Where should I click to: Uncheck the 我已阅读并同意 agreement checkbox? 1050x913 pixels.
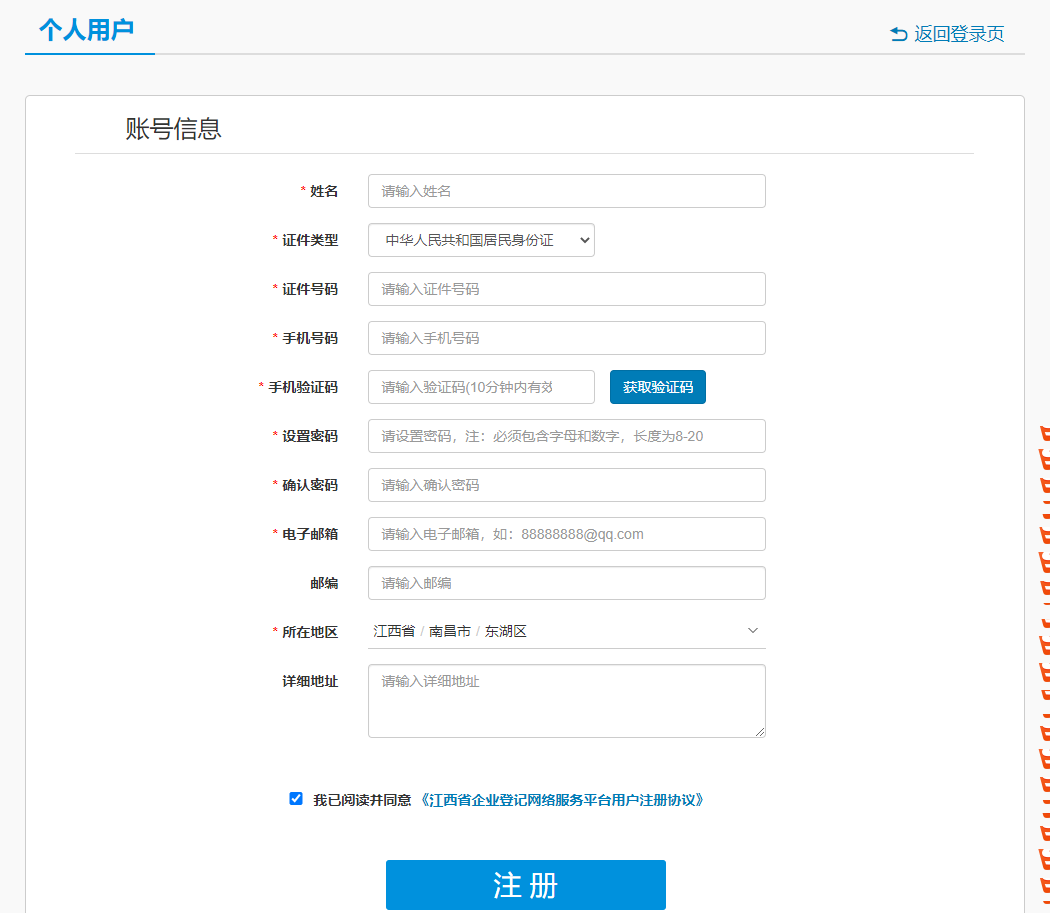(296, 798)
